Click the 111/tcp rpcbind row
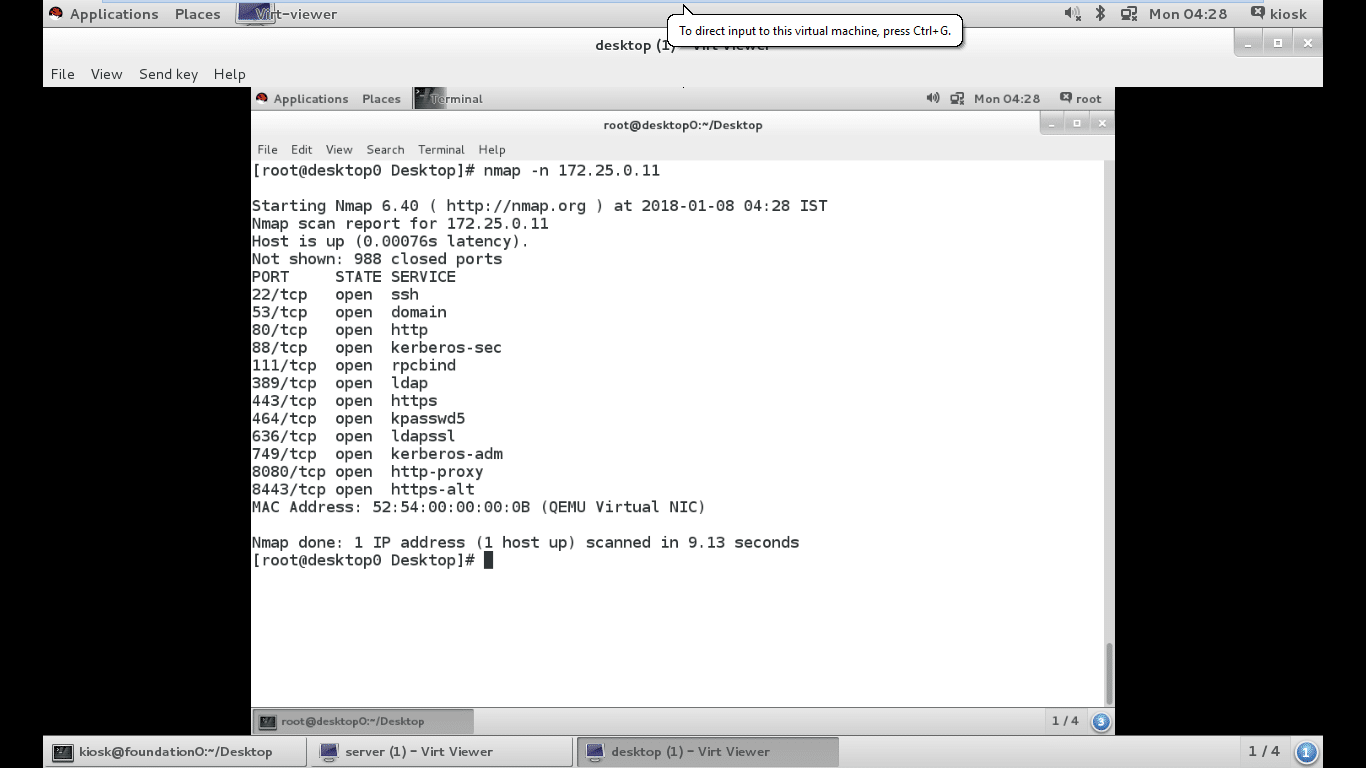The image size is (1366, 768). [354, 366]
